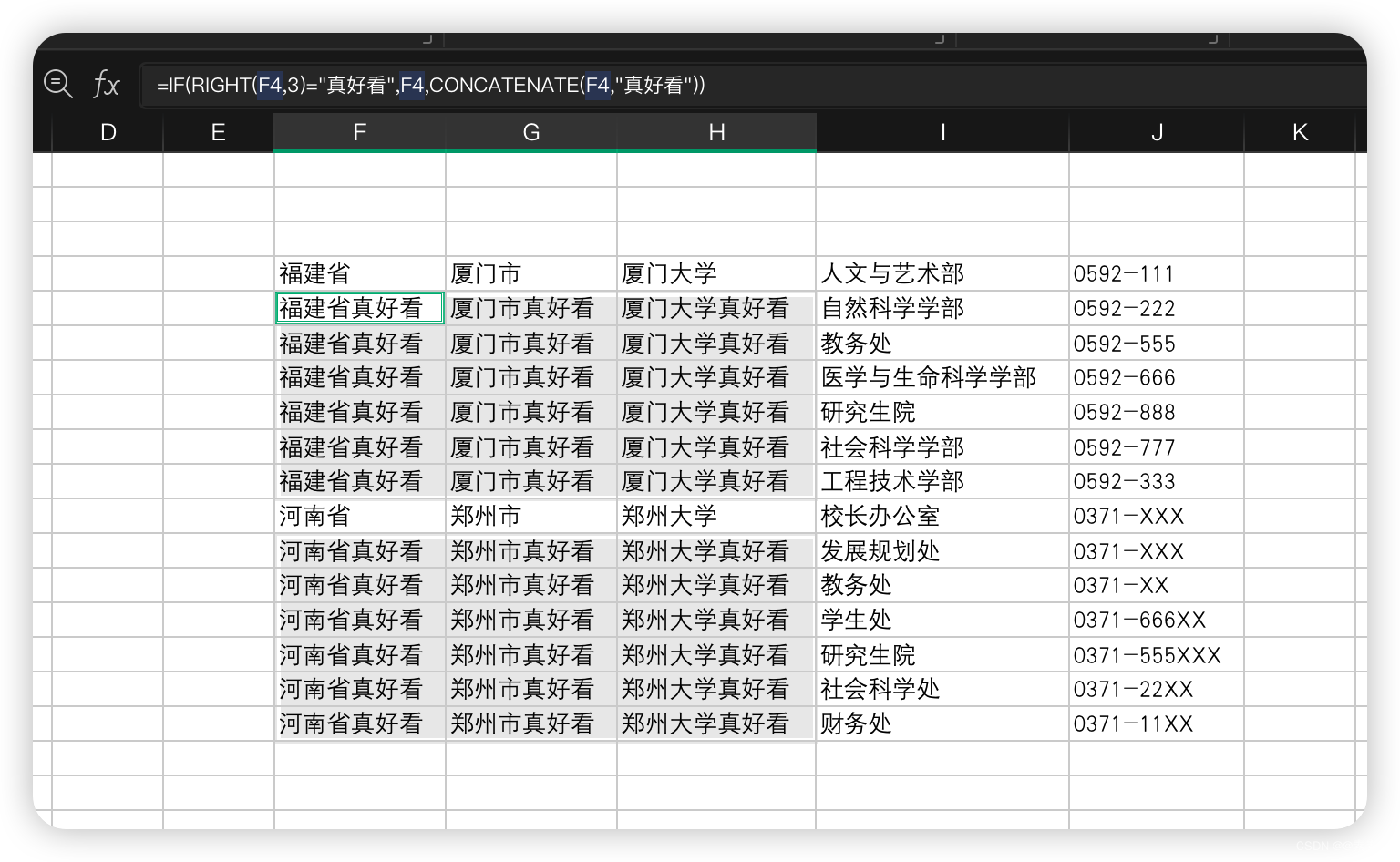The height and width of the screenshot is (862, 1400).
Task: Click the cell 0371-555XXX
Action: point(1157,655)
